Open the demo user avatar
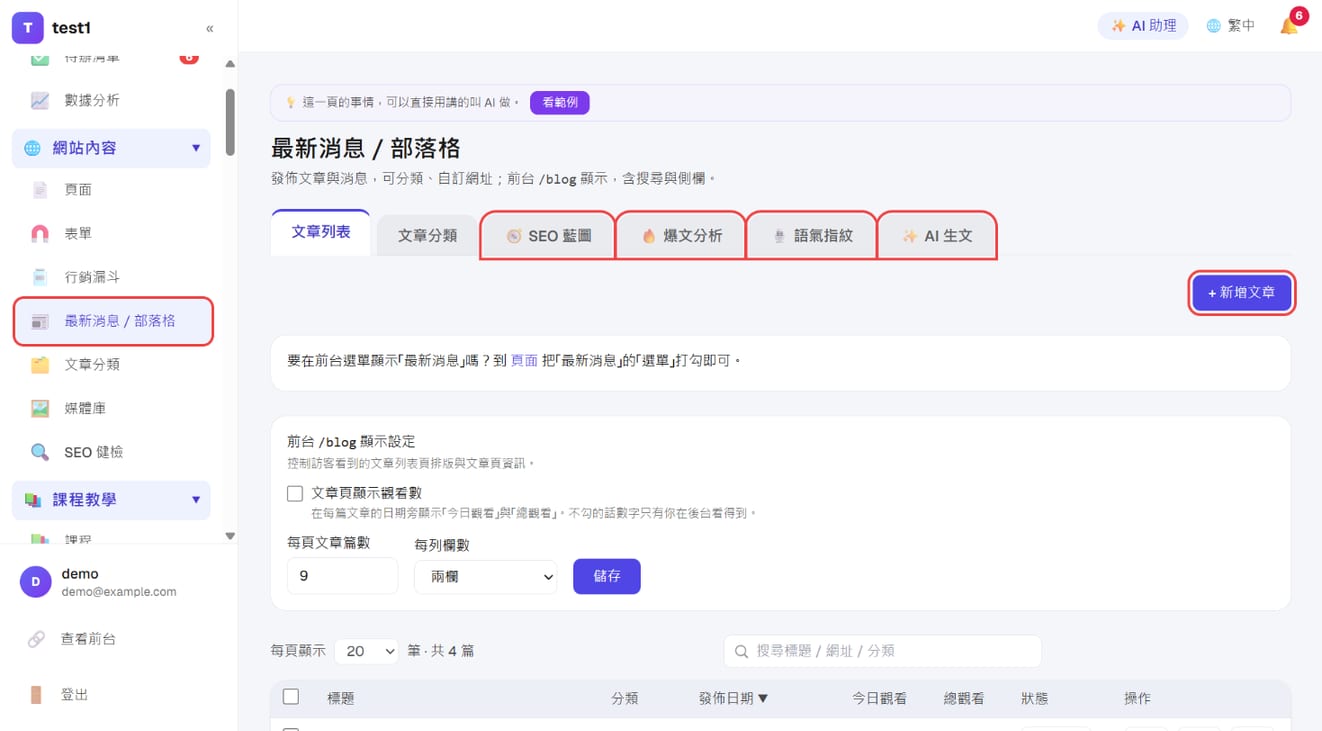The width and height of the screenshot is (1322, 731). [x=36, y=582]
